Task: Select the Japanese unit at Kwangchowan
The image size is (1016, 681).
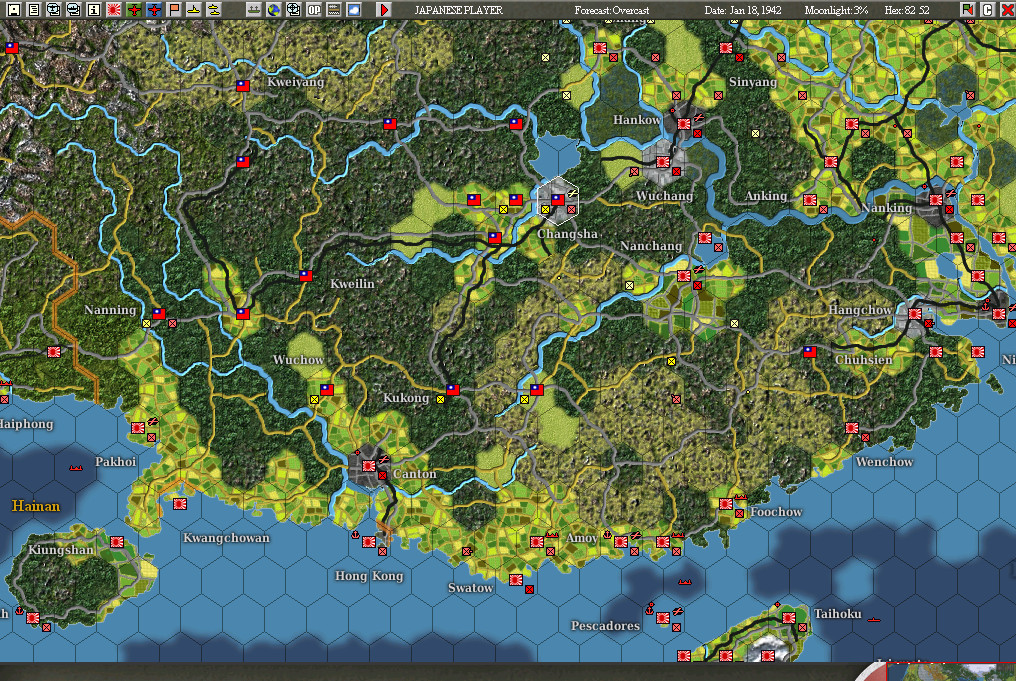Action: coord(180,503)
